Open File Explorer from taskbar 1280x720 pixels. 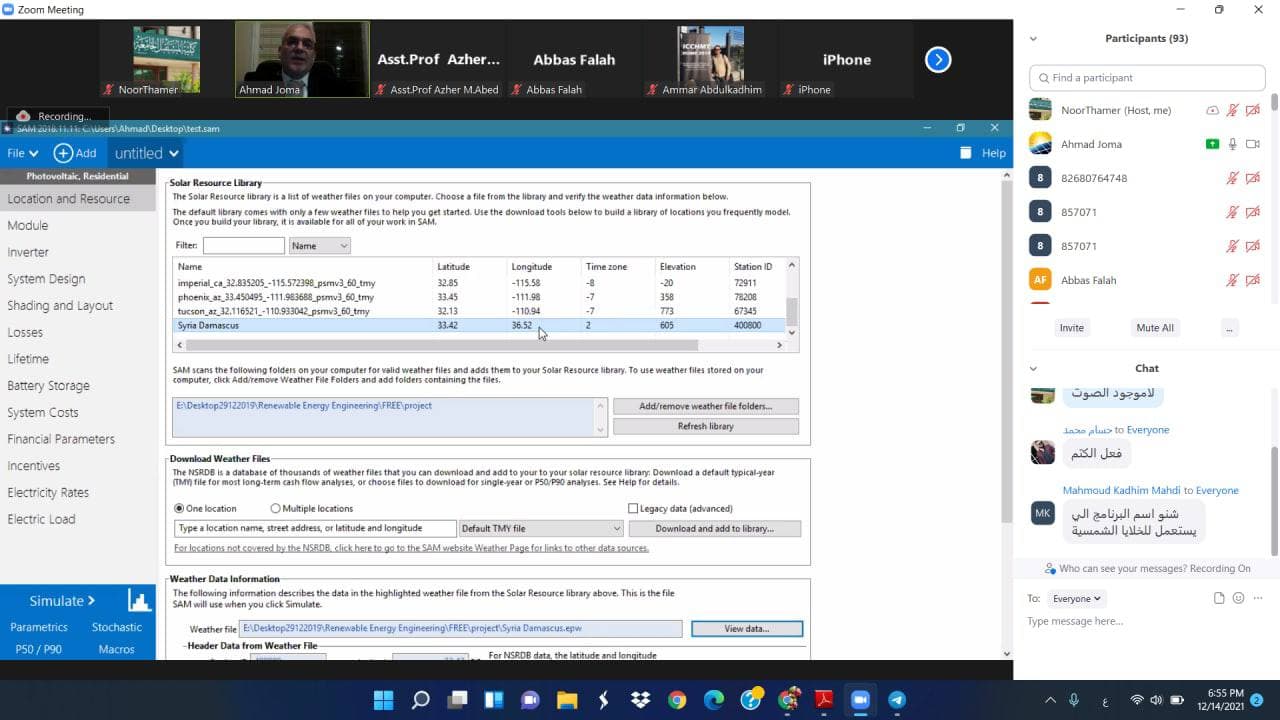pyautogui.click(x=567, y=700)
